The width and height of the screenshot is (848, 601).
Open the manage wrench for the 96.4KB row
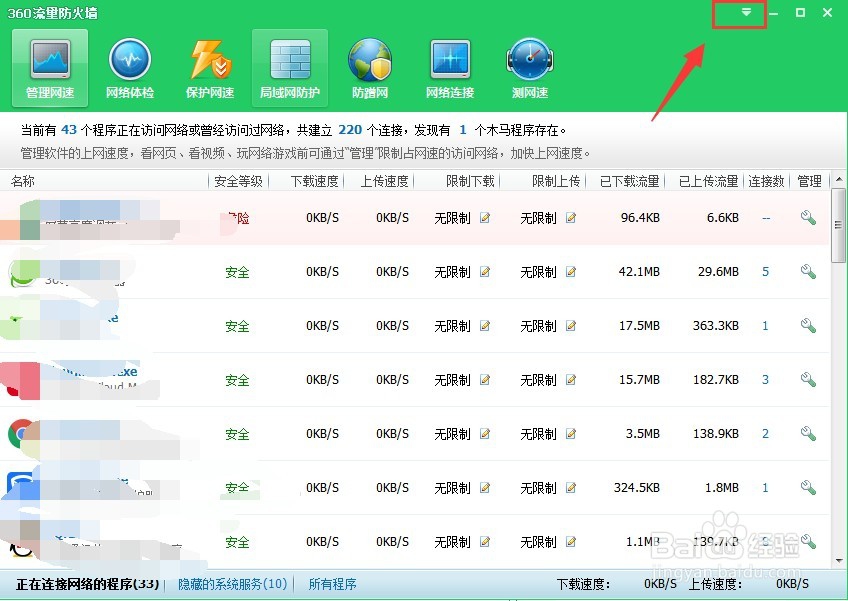point(808,217)
